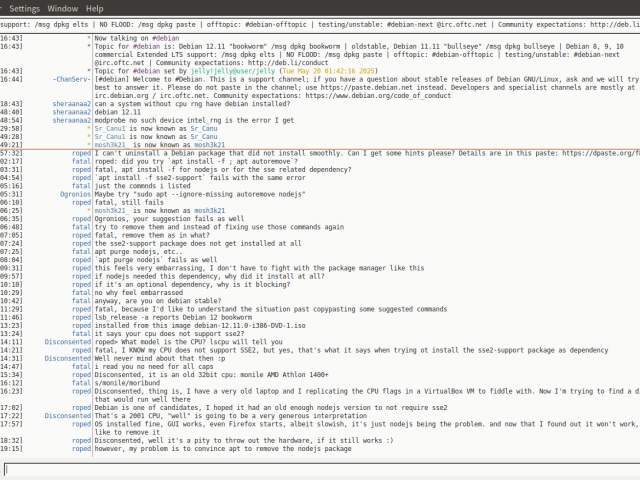Viewport: 640px width, 480px height.
Task: Select sheraanaa2 beside "can a system without cpu rng"
Action: tap(71, 104)
